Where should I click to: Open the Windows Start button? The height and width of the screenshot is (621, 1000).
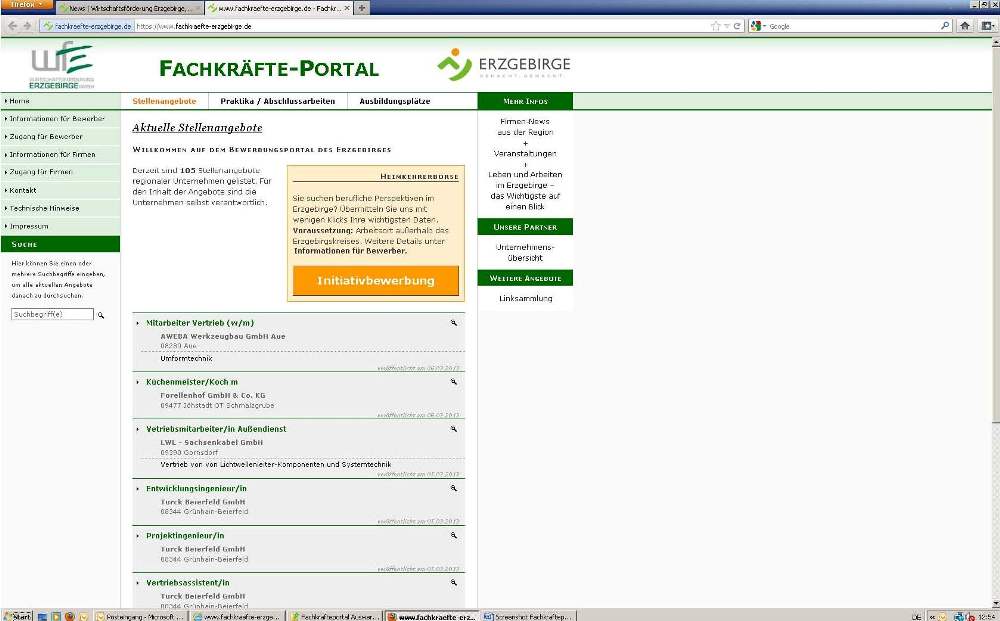pos(17,616)
